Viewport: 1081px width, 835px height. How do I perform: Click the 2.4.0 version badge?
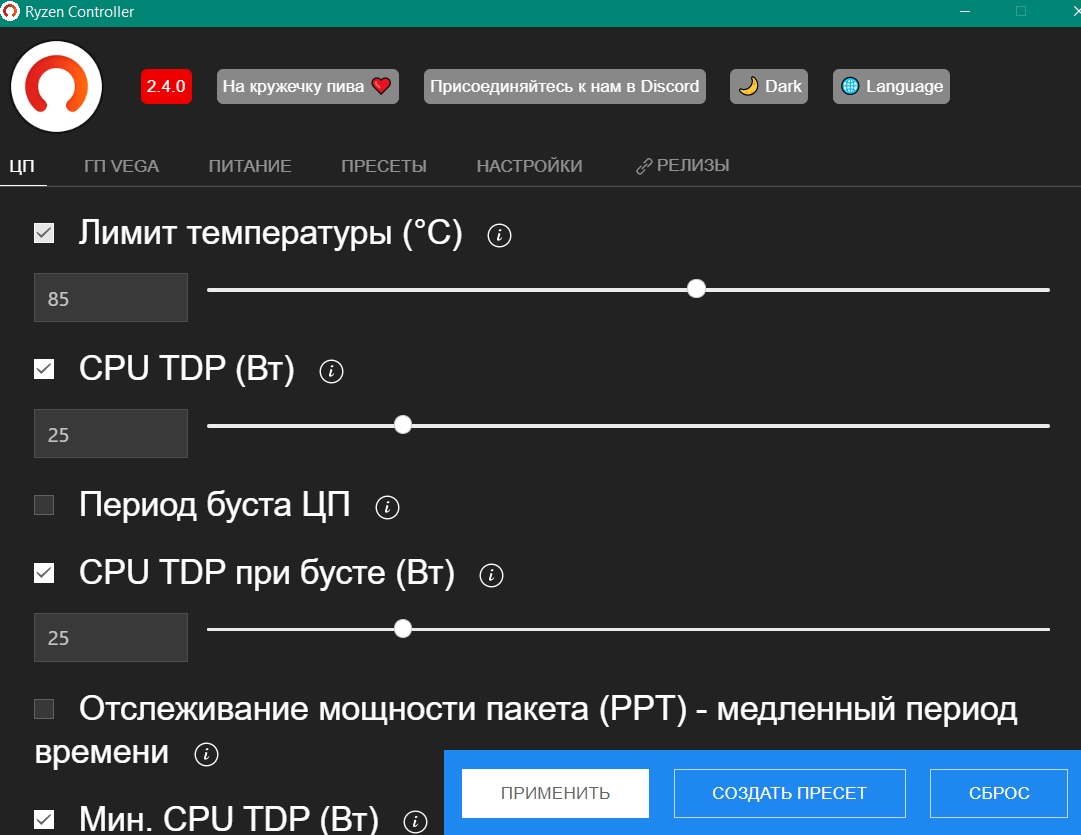coord(166,86)
